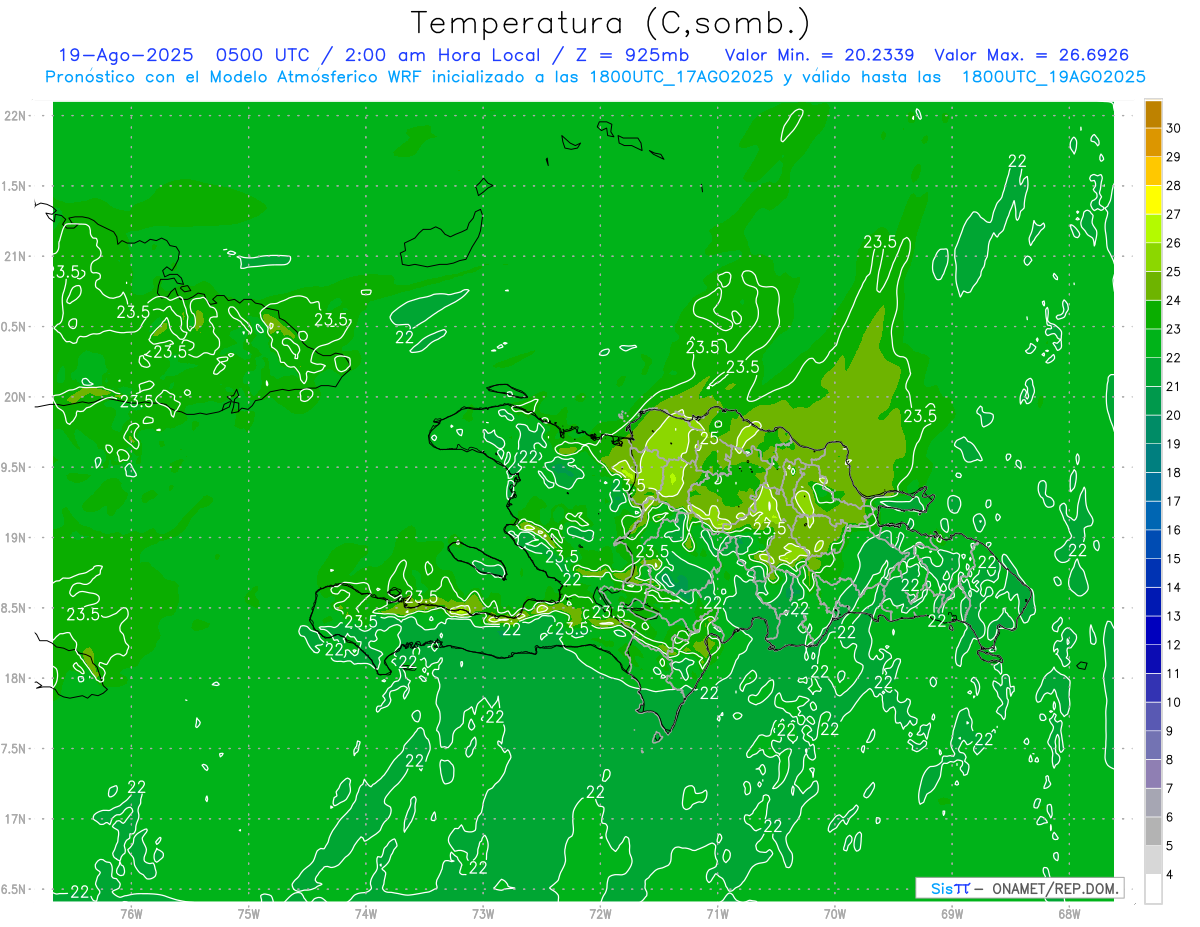
Task: Click the purple swatch between labels 9 and 10
Action: (1153, 716)
